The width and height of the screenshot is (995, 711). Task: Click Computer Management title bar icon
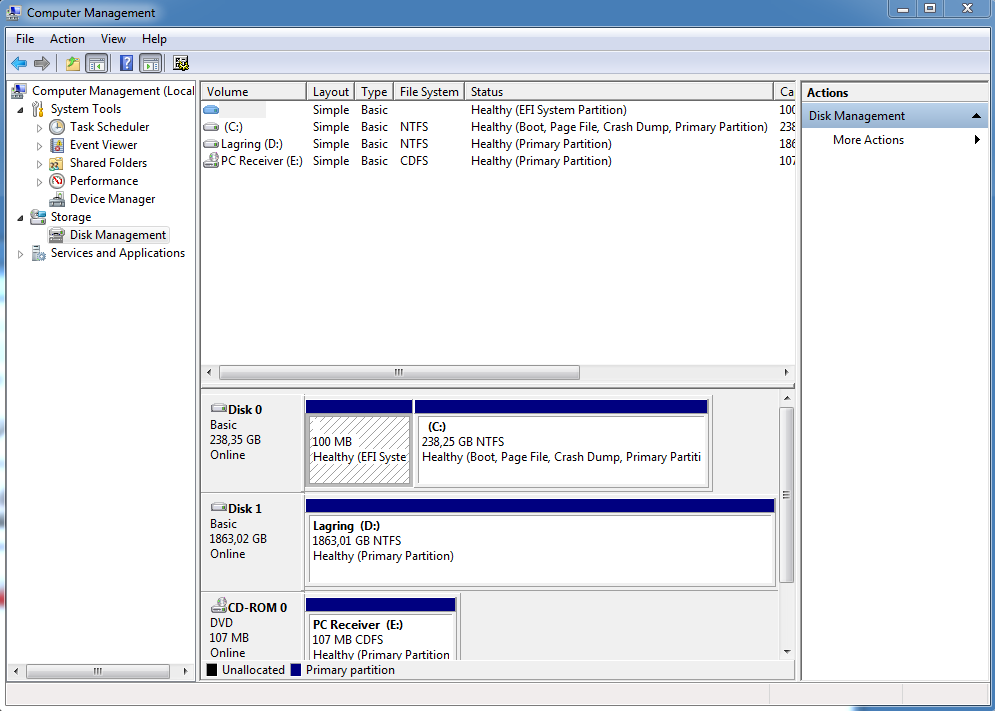13,12
